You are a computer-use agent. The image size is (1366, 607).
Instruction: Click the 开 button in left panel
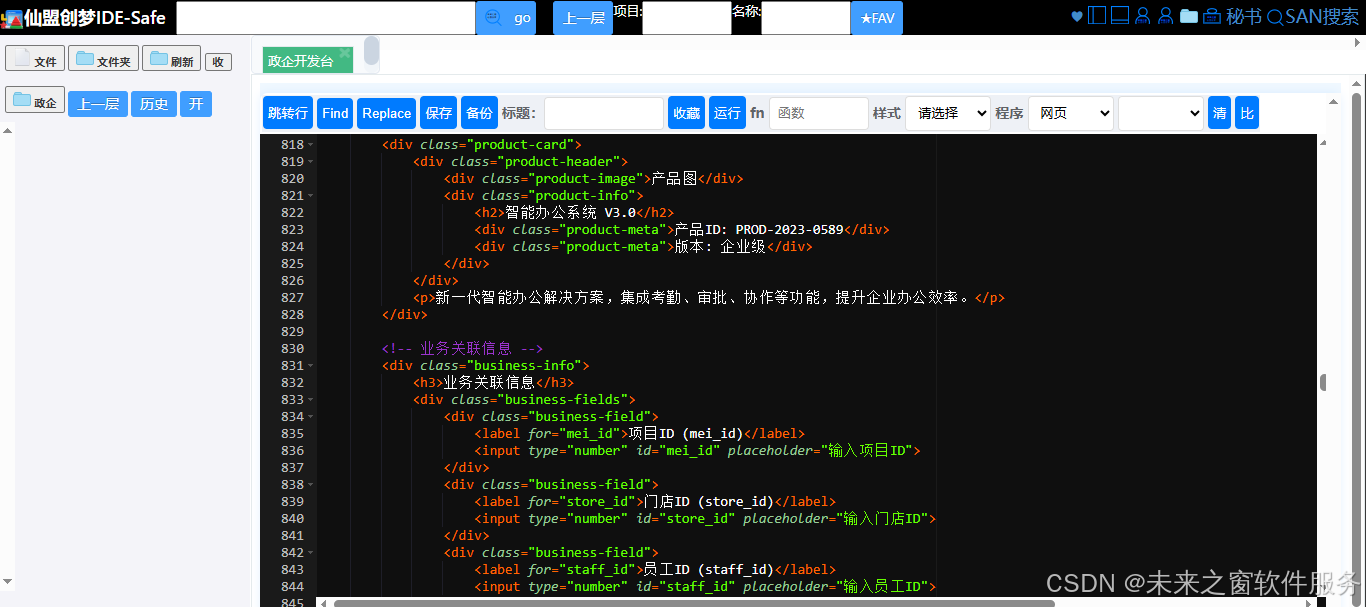pyautogui.click(x=196, y=104)
